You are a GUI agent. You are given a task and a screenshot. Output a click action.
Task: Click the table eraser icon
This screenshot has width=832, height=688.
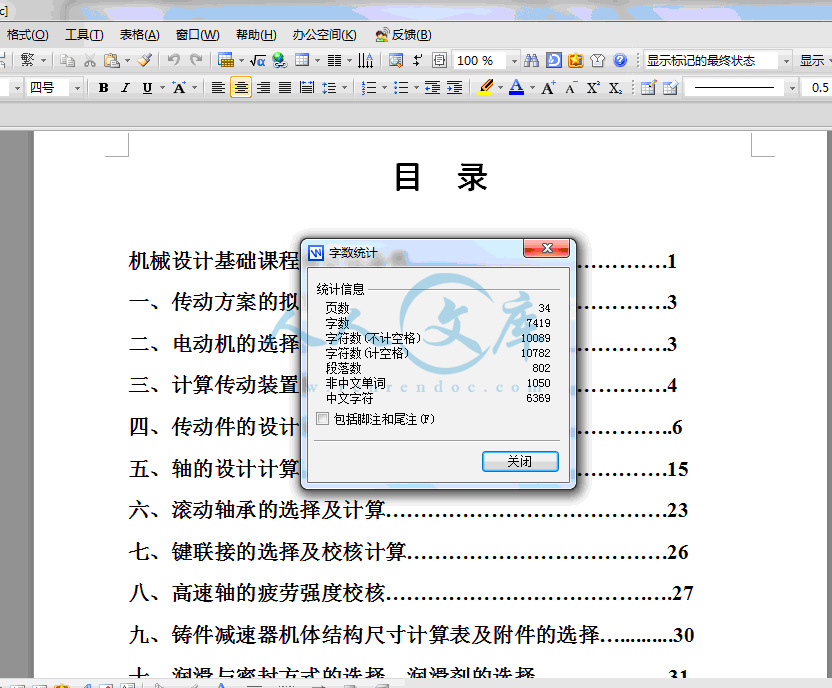pyautogui.click(x=670, y=88)
